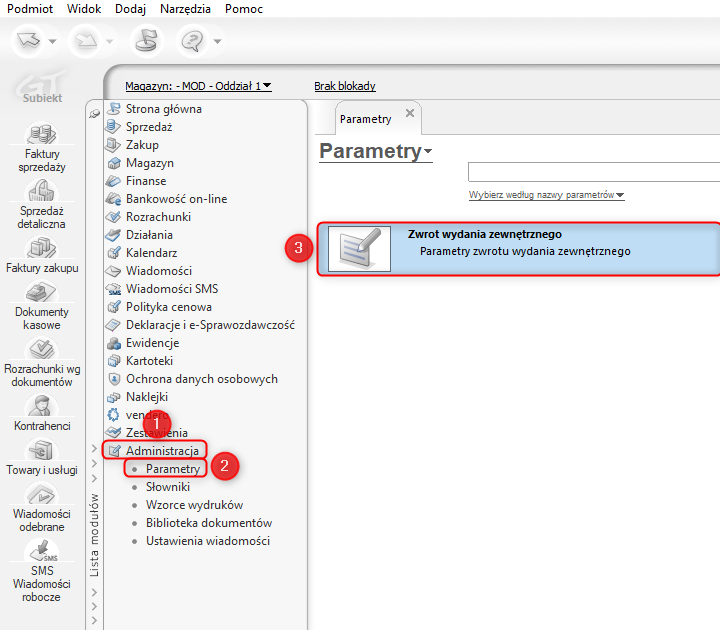
Task: Open Rozrachunki wg dokumentów shortcut icon
Action: point(42,349)
